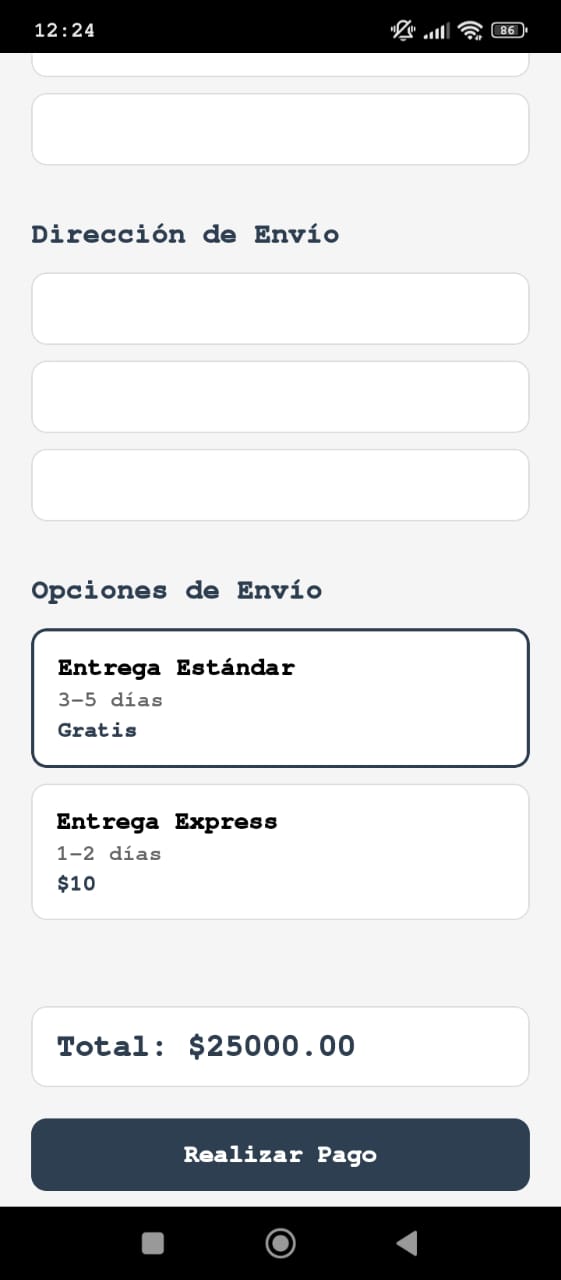Tap the Opciones de Envío heading
The width and height of the screenshot is (561, 1280).
pos(177,590)
